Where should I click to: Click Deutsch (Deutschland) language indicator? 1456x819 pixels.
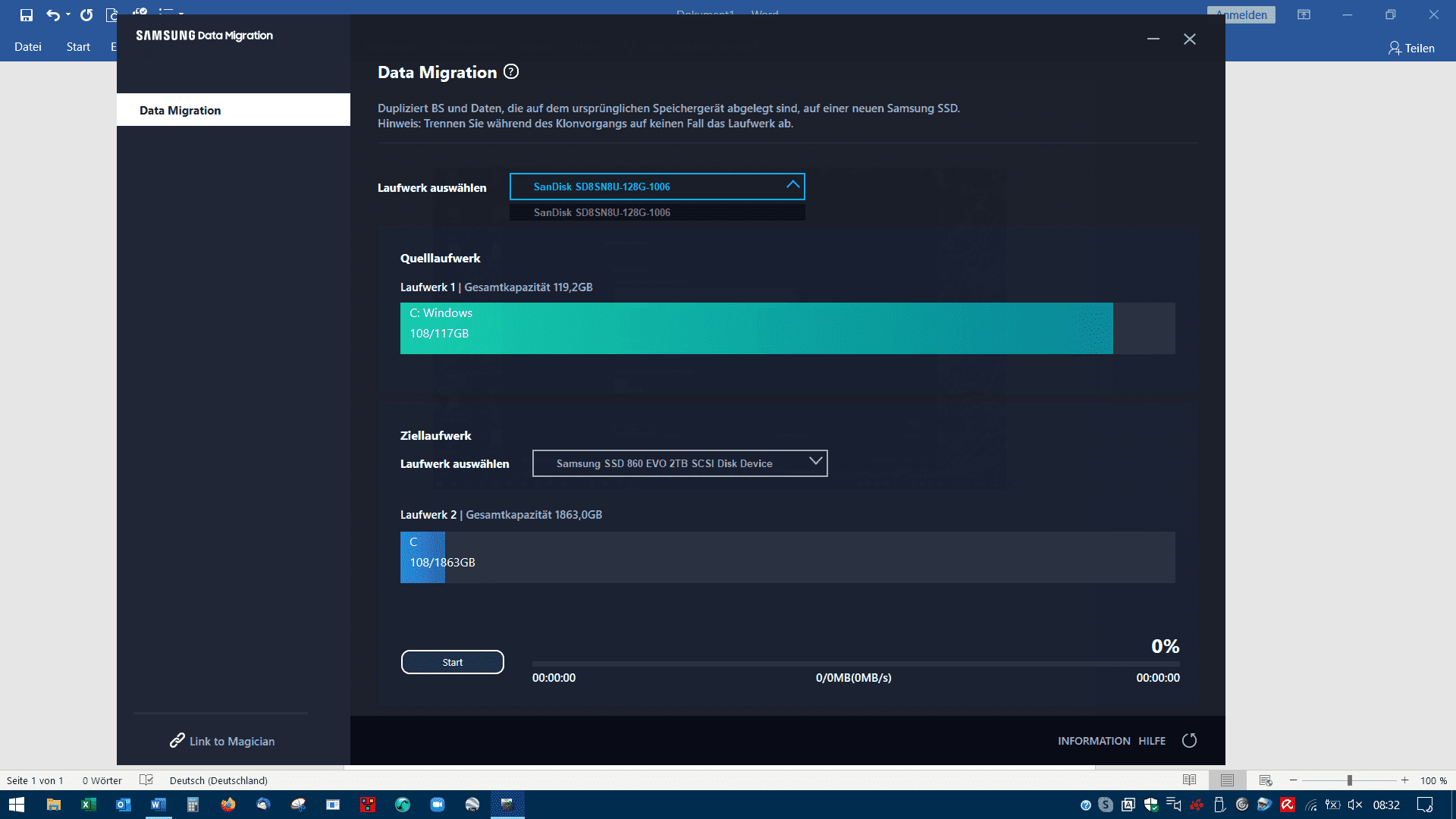coord(218,780)
